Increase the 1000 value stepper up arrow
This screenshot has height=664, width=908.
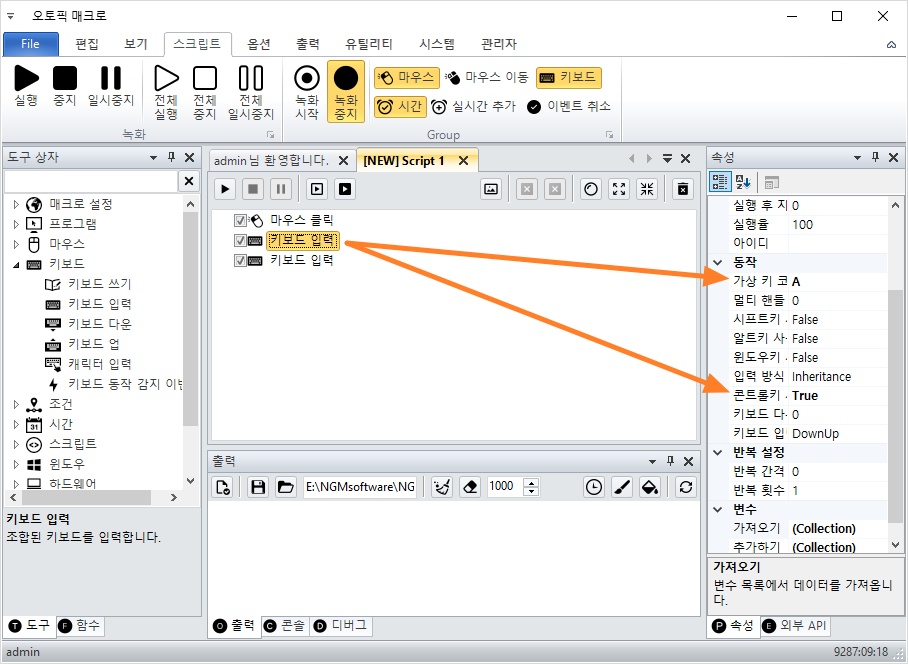pos(531,483)
